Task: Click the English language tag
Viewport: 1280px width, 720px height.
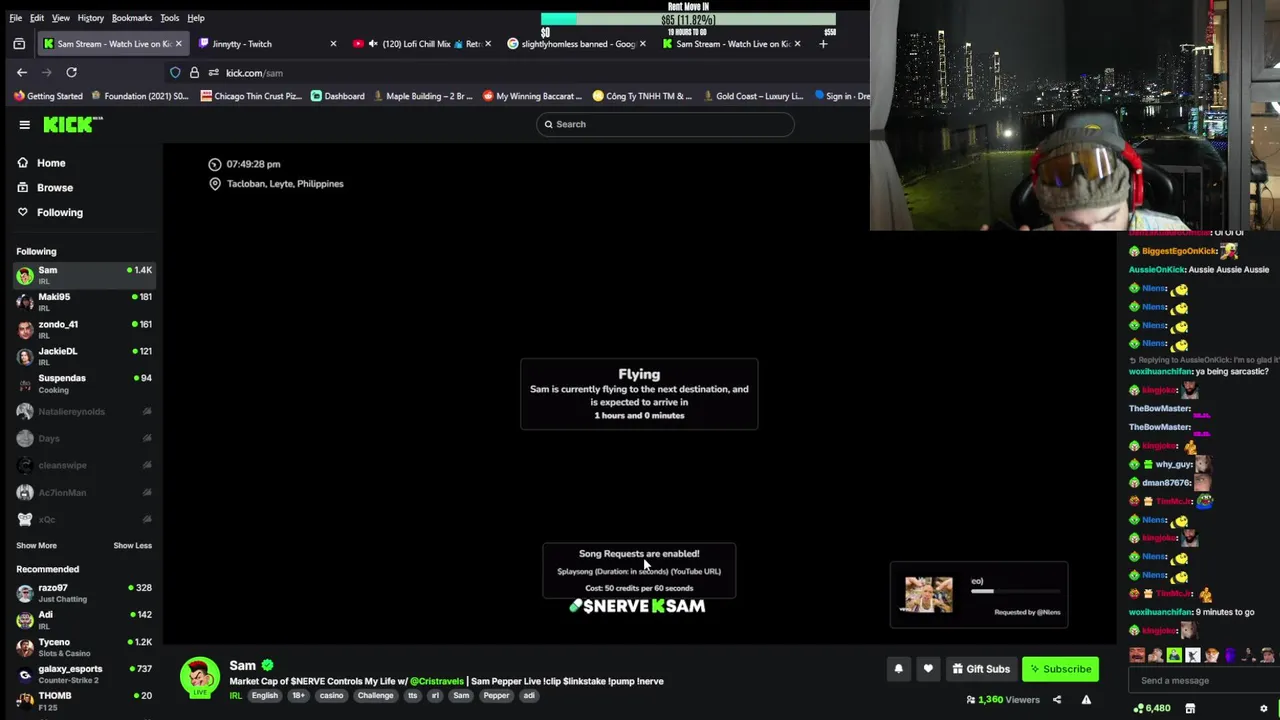Action: [x=265, y=696]
